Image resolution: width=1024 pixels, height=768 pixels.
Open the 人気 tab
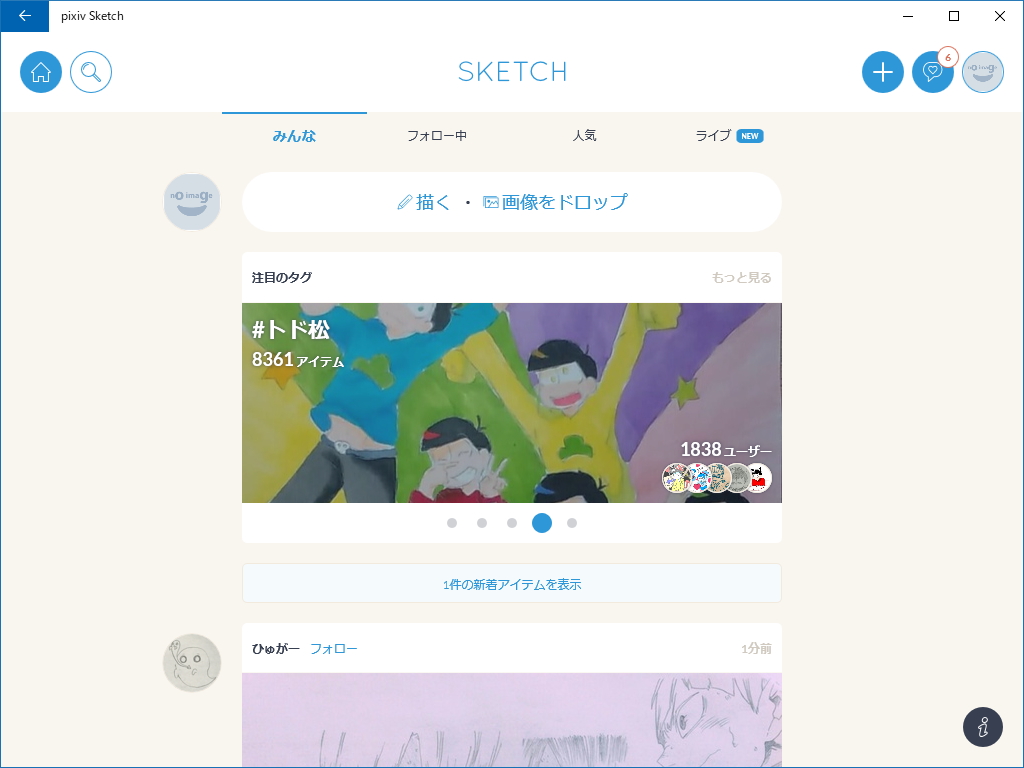(x=584, y=135)
